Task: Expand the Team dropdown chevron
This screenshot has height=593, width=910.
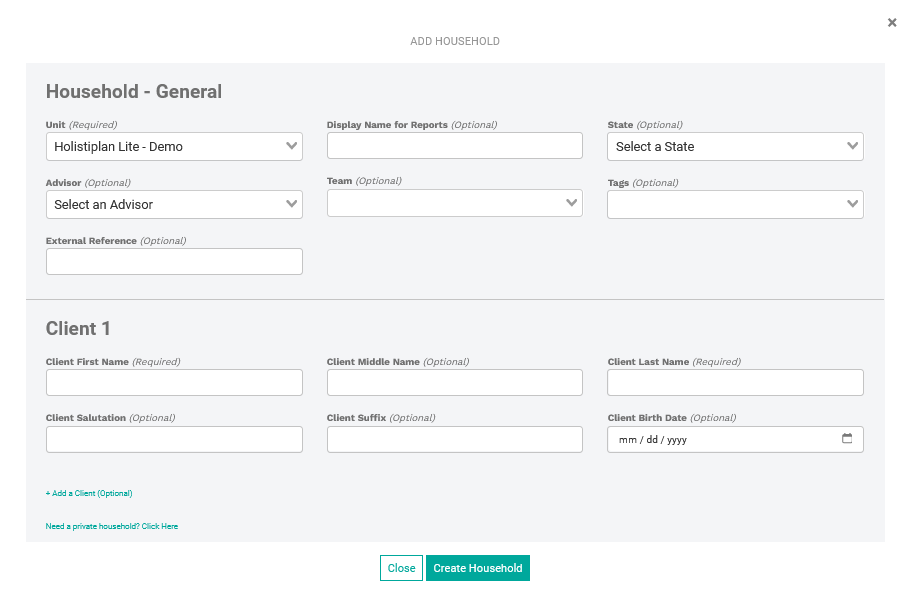Action: pos(572,203)
